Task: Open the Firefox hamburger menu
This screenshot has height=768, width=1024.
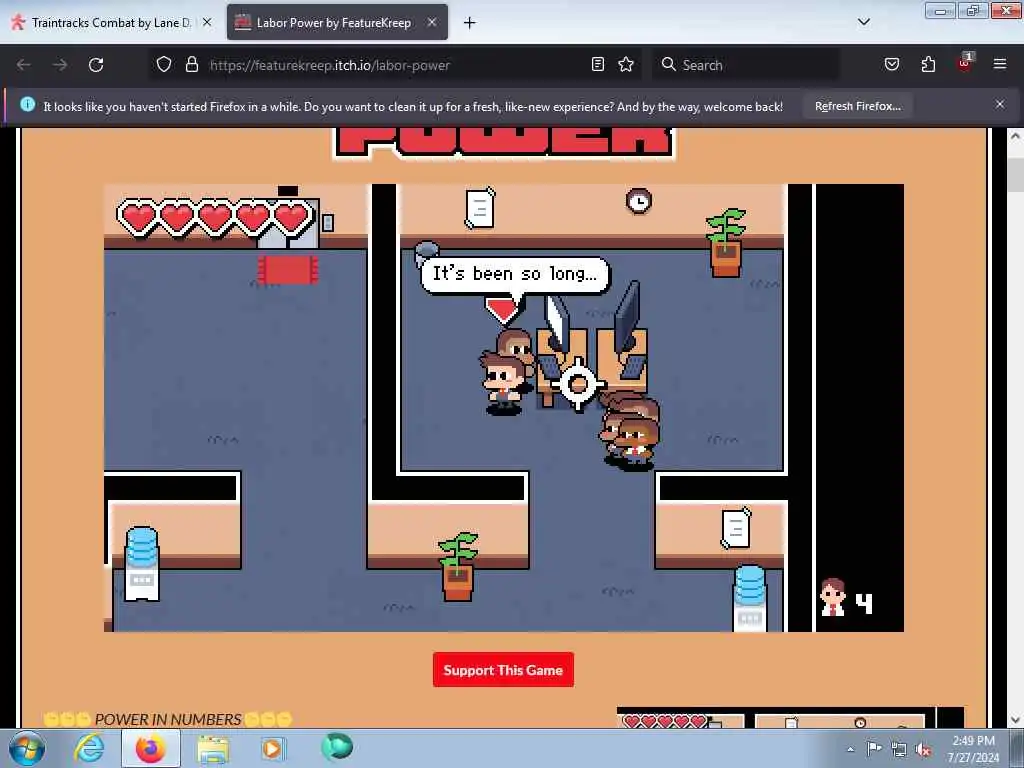Action: [1000, 64]
